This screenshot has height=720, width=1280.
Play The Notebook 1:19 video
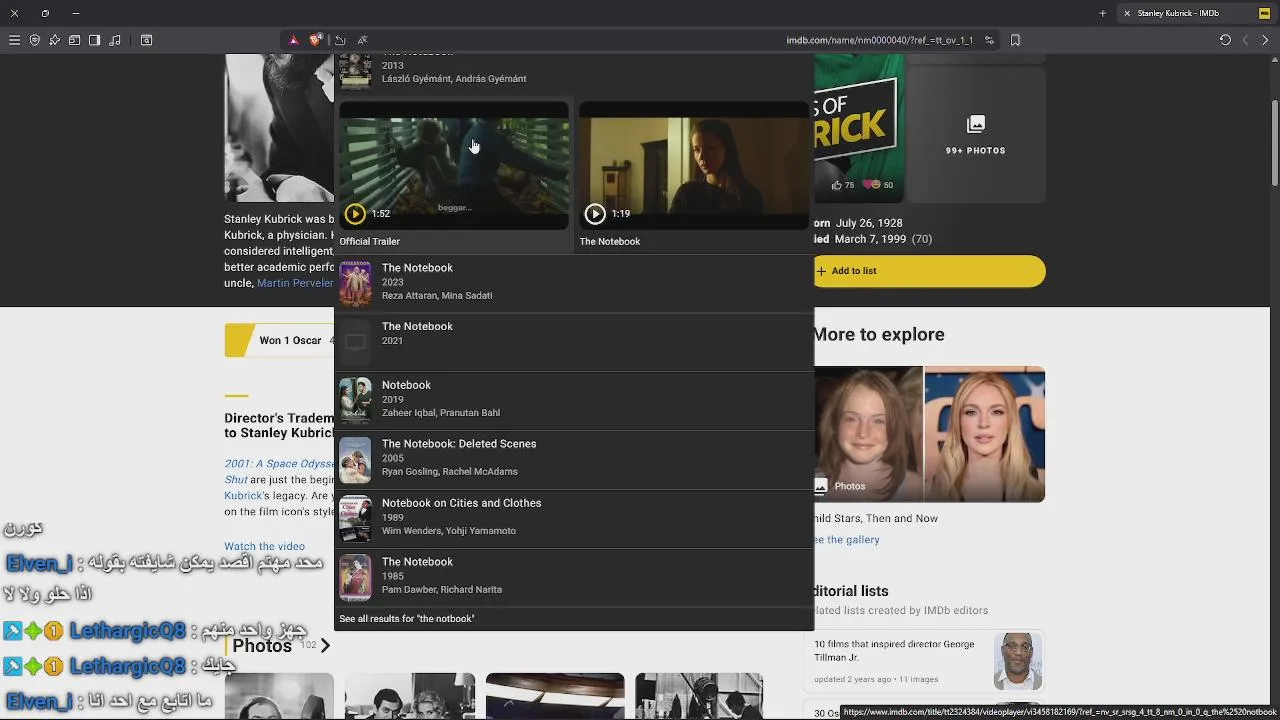pyautogui.click(x=595, y=213)
